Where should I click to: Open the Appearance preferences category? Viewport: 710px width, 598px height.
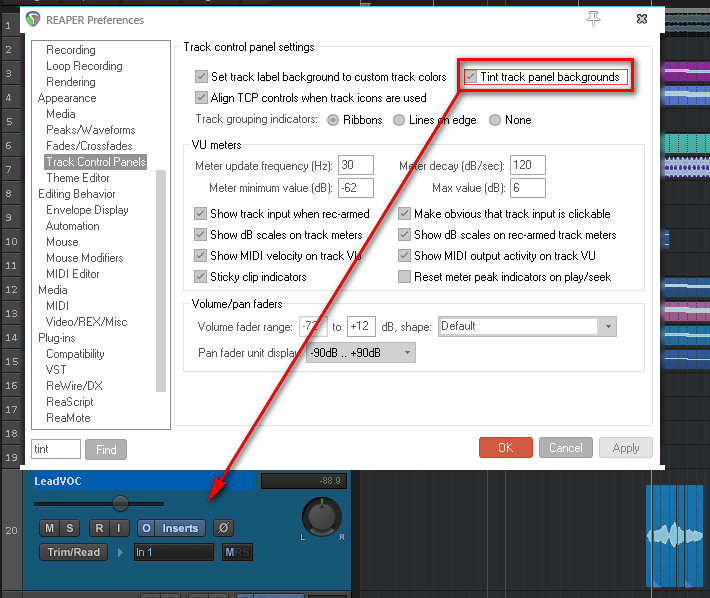pyautogui.click(x=67, y=98)
